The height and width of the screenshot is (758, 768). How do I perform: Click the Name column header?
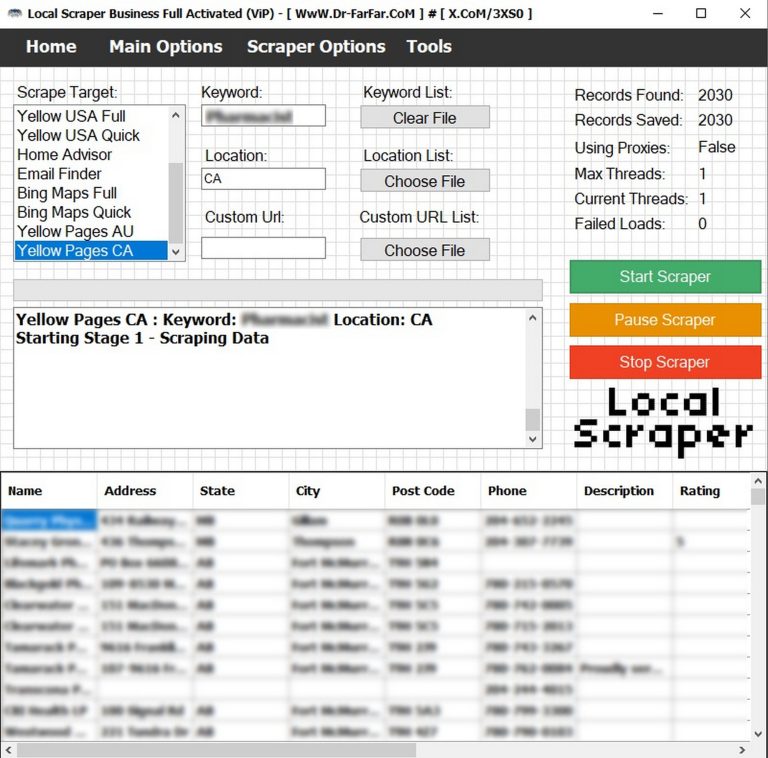coord(48,491)
